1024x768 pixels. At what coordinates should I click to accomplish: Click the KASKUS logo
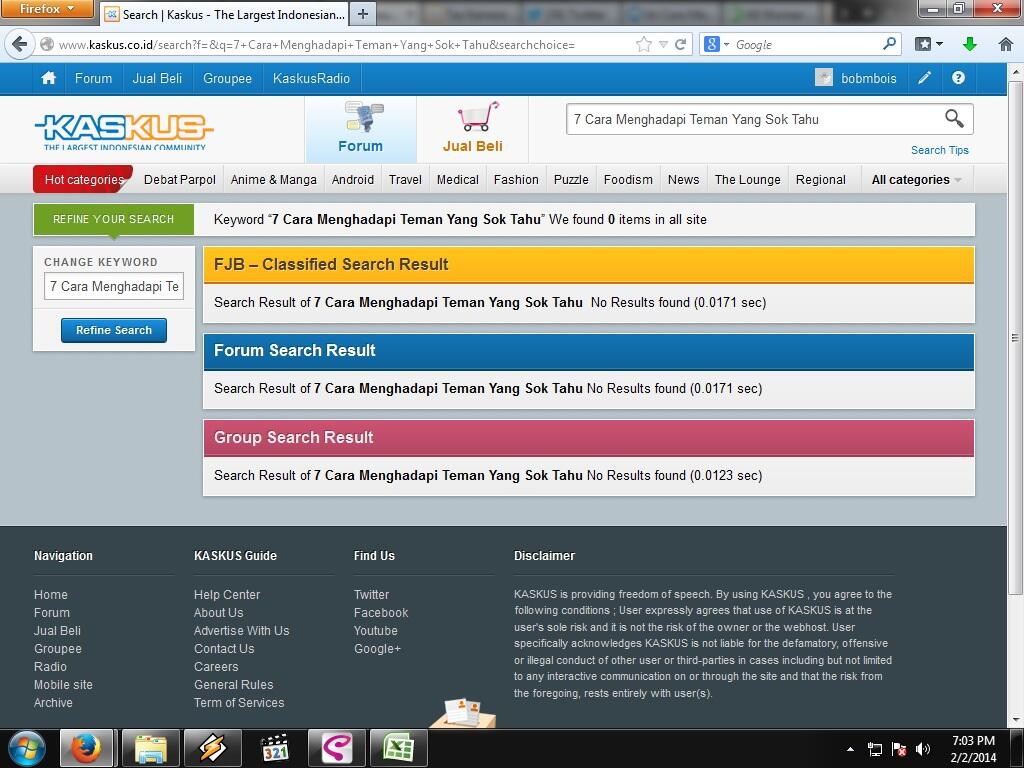coord(124,132)
